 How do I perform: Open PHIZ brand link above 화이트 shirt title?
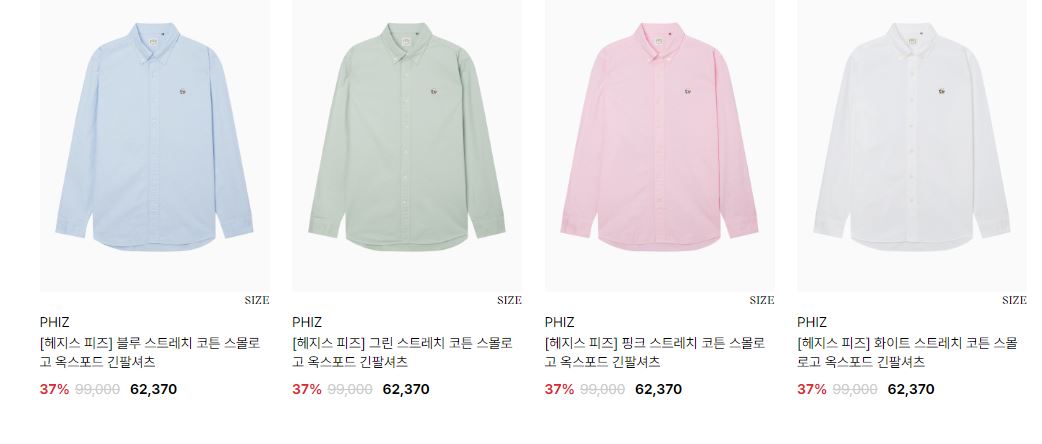(812, 322)
